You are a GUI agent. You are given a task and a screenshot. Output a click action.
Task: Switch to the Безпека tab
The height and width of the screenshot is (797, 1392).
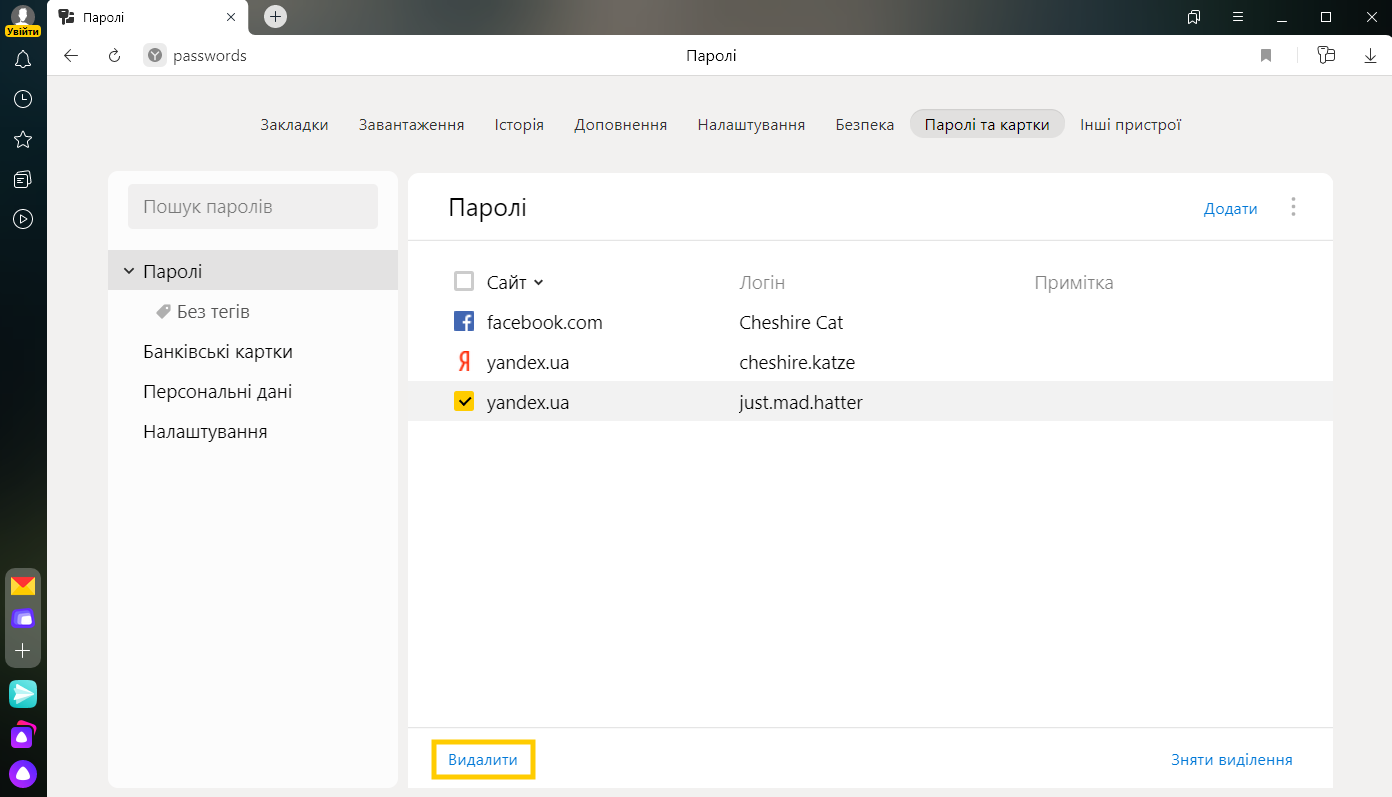(x=865, y=125)
